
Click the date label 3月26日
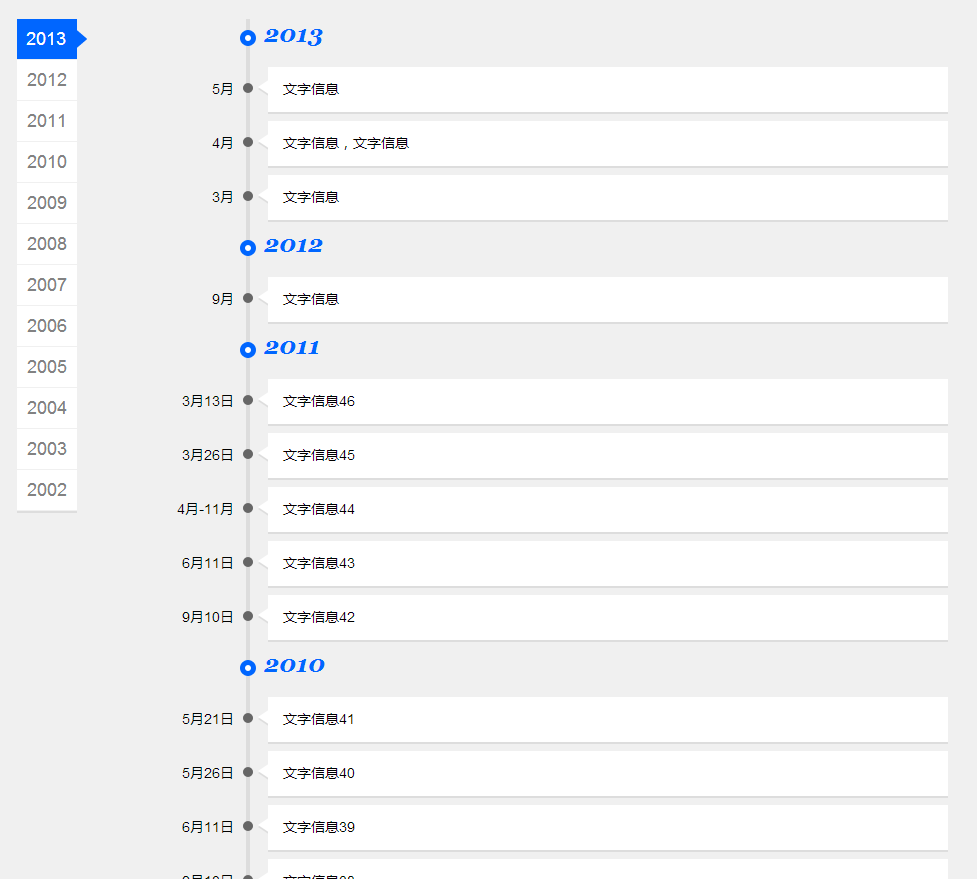tap(207, 455)
